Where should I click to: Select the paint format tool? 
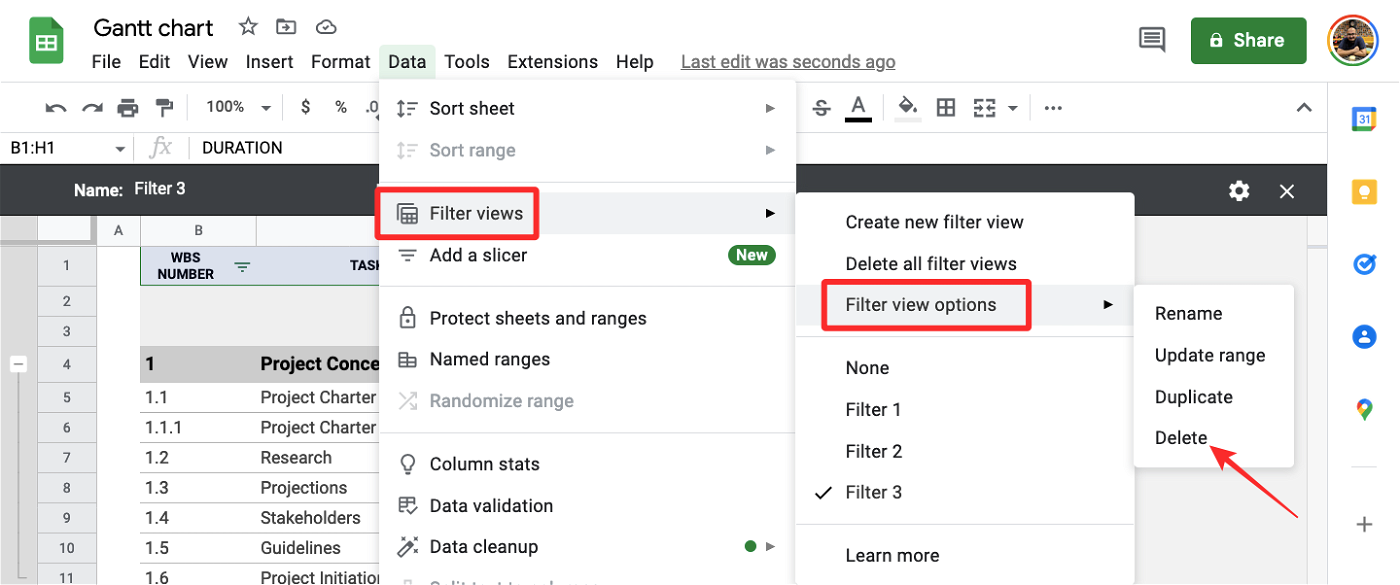(164, 107)
